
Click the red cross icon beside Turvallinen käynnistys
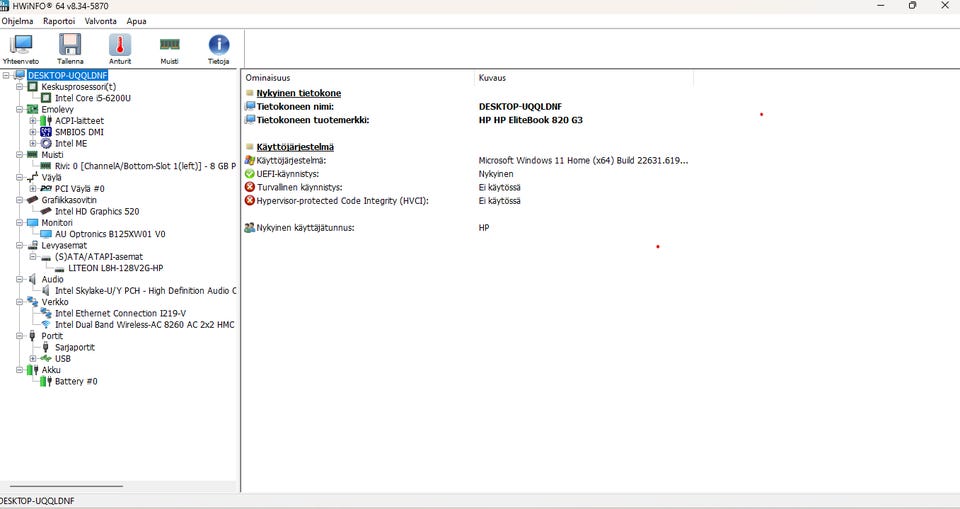(250, 187)
